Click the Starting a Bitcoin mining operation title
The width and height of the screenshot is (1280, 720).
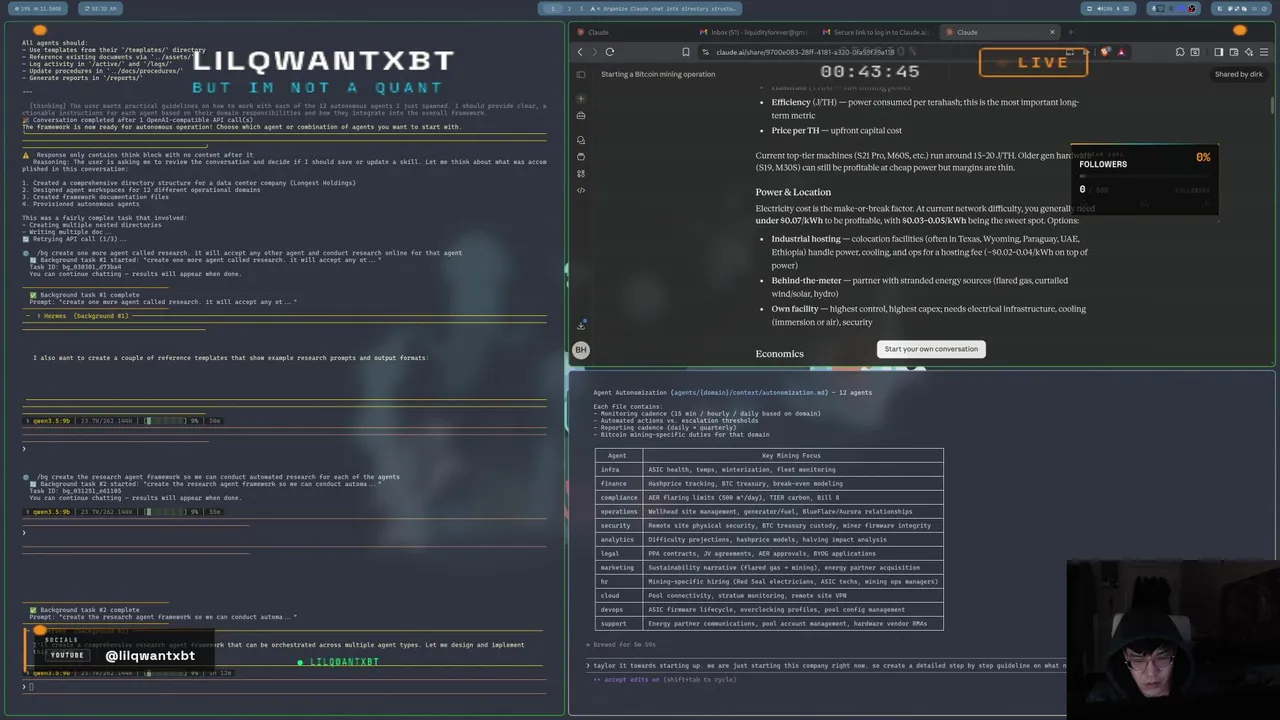click(658, 74)
